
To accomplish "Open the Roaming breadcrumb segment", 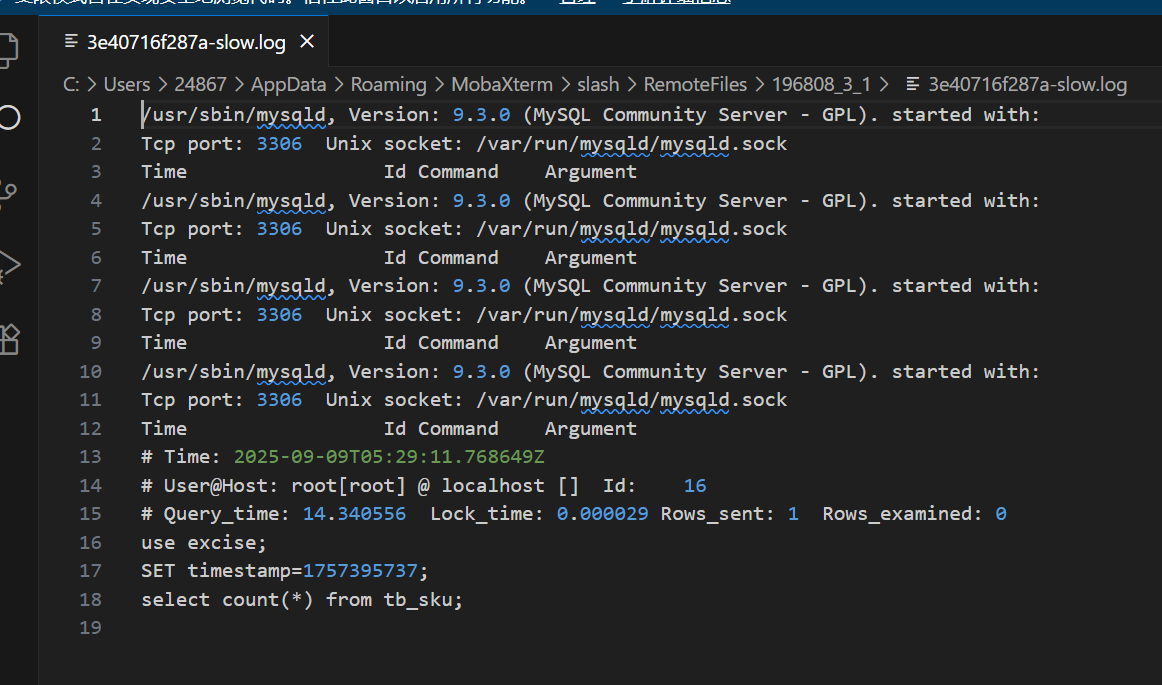I will click(x=388, y=85).
